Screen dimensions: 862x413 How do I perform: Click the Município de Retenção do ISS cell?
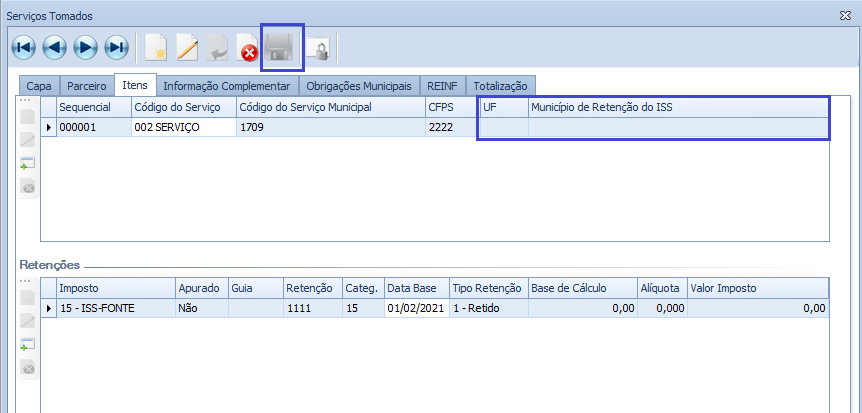[x=678, y=127]
